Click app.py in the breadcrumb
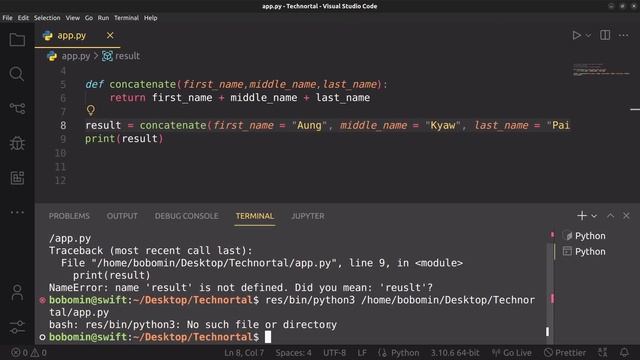The height and width of the screenshot is (360, 640). (x=76, y=56)
